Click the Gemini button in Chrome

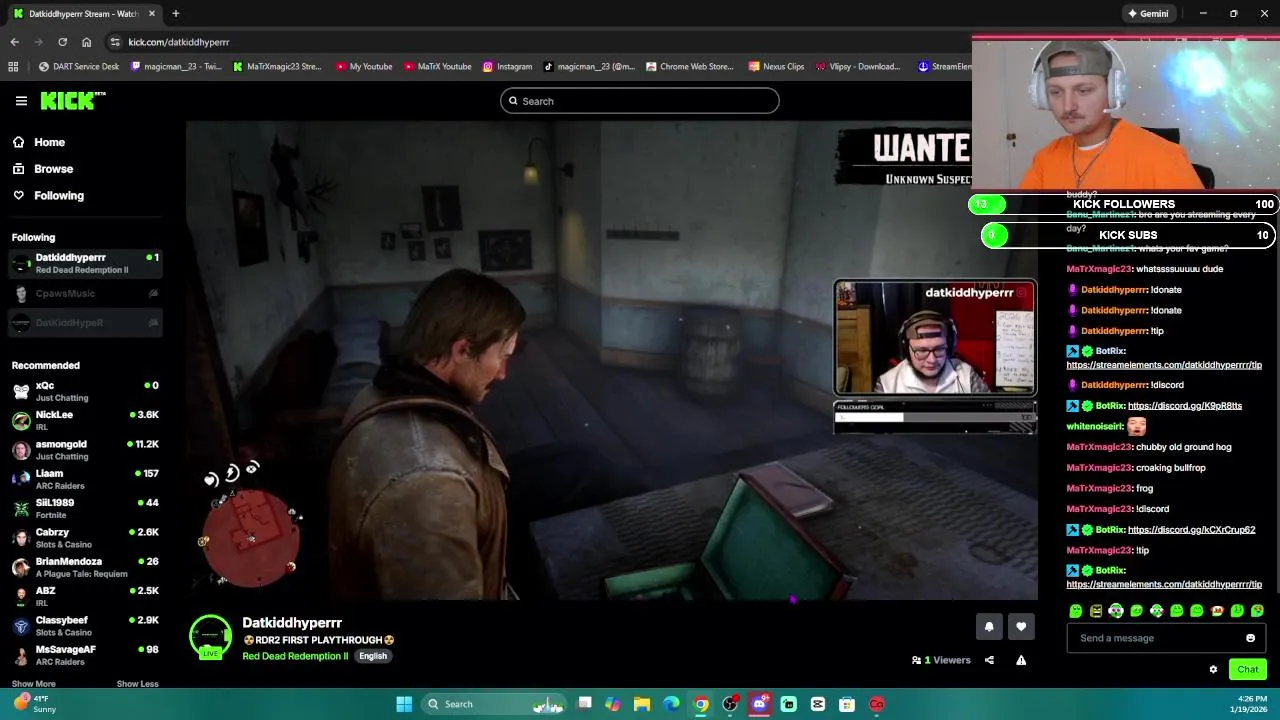[1147, 14]
